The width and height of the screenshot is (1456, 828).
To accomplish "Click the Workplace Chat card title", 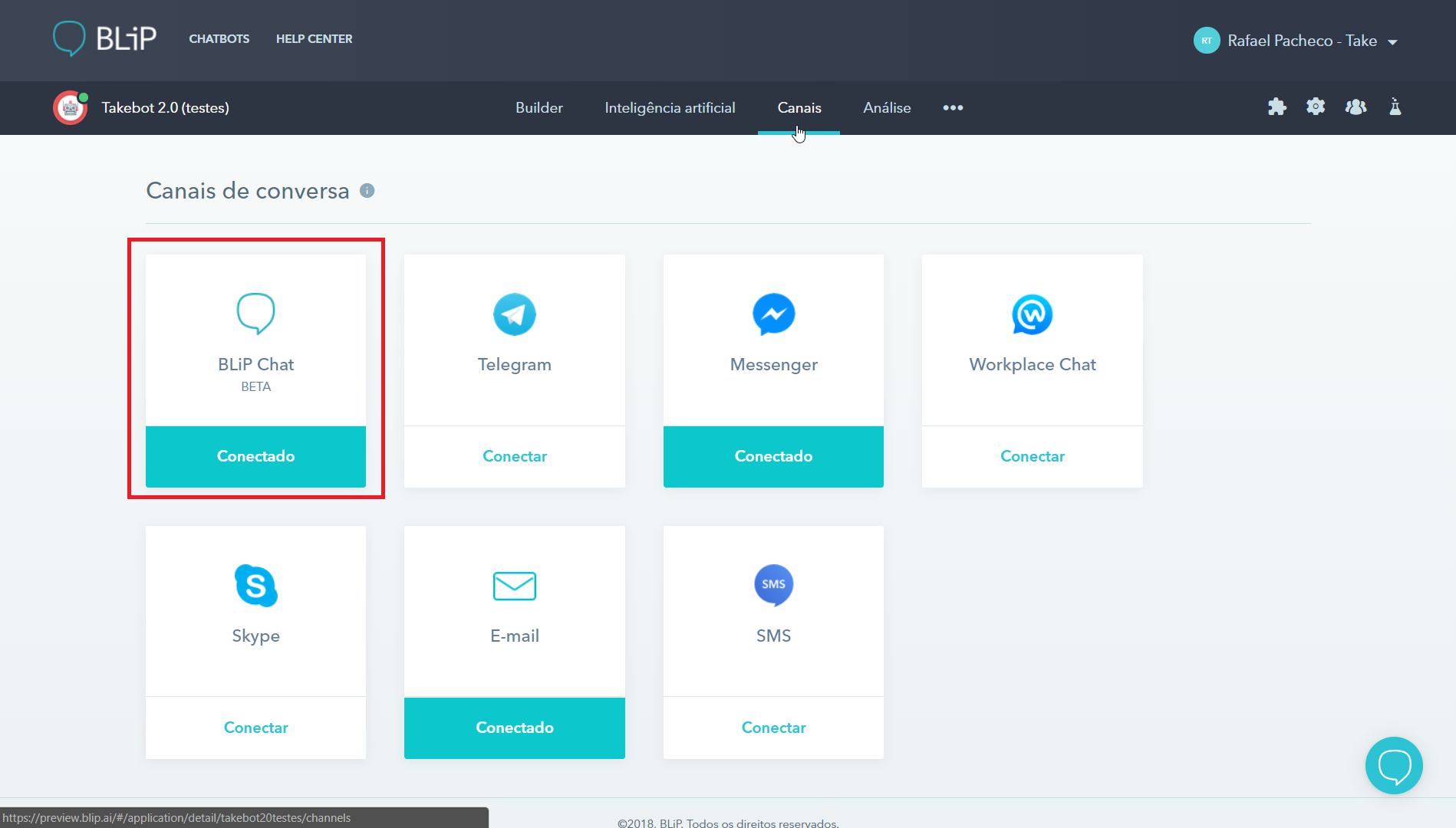I will [1033, 365].
